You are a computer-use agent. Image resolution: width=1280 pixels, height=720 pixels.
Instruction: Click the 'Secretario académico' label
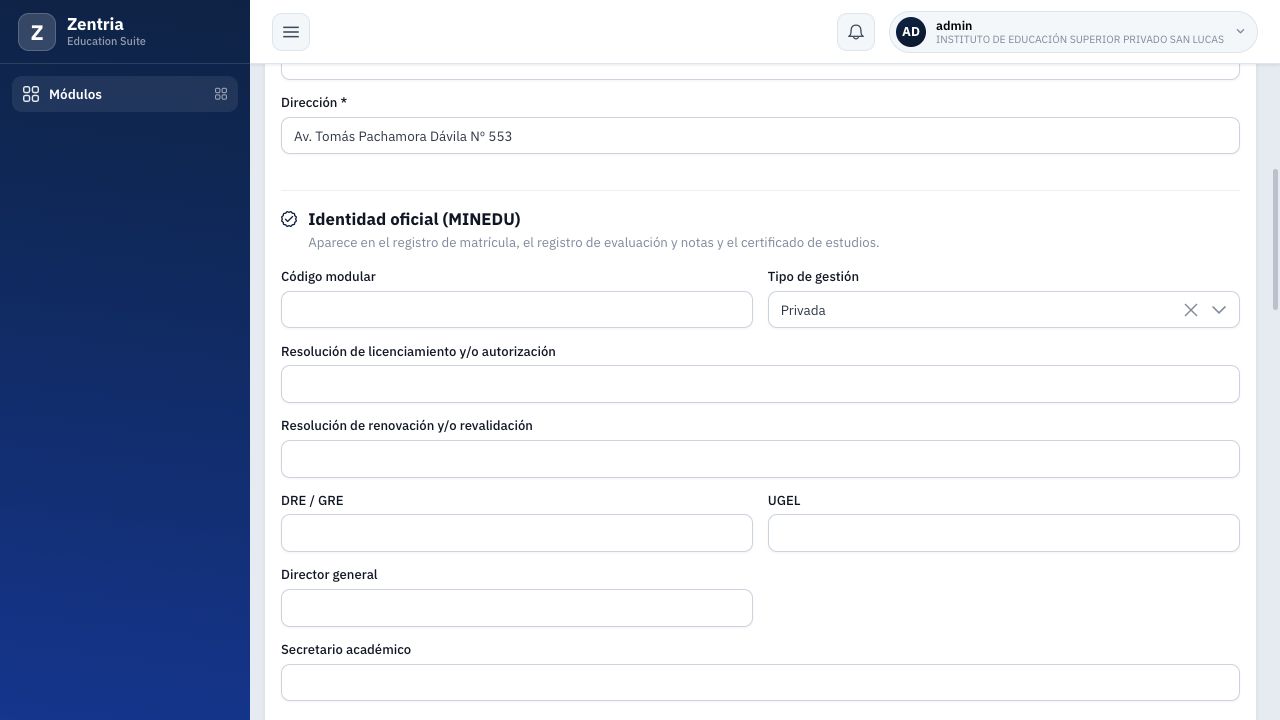tap(346, 649)
